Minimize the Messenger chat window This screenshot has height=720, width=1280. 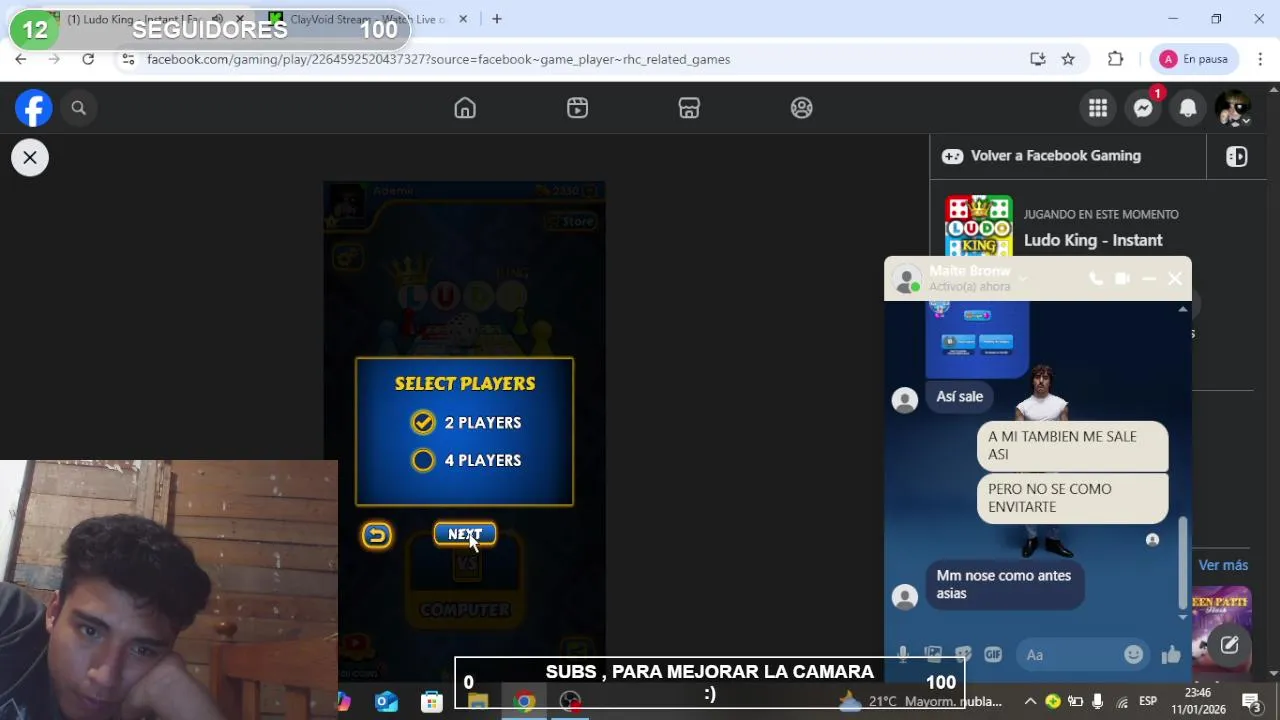point(1149,279)
